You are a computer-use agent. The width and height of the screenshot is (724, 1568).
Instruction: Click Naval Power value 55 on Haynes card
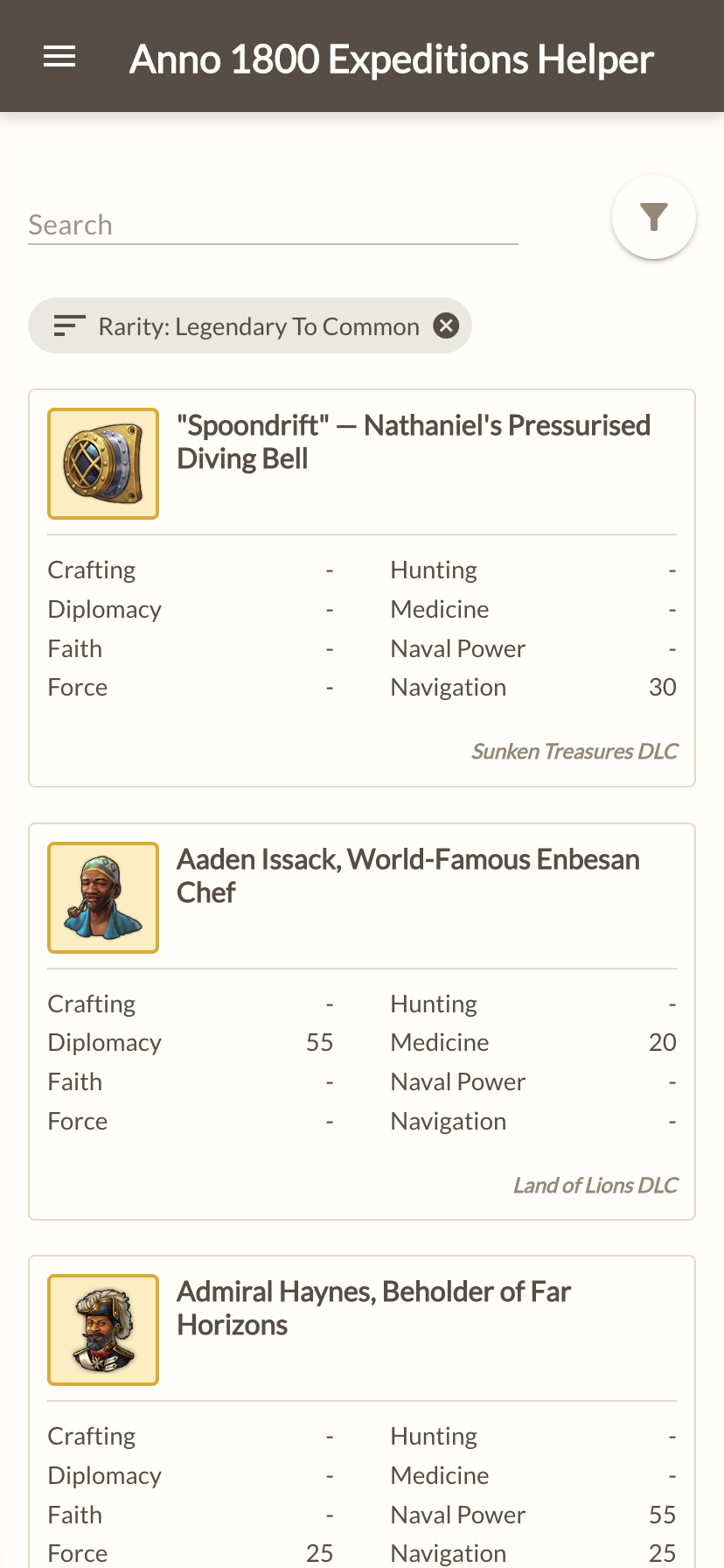coord(663,1515)
